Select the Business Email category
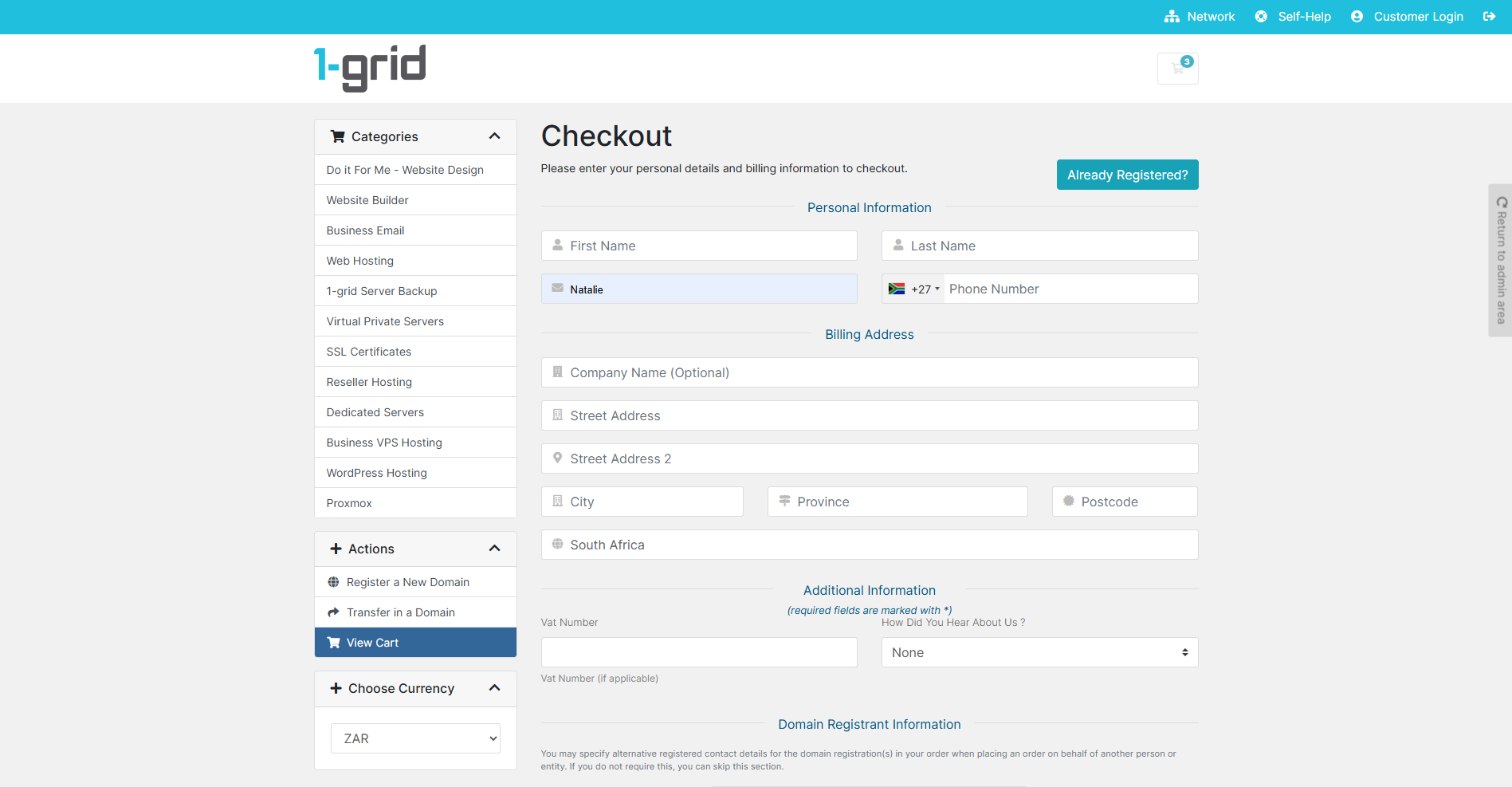Screen dimensions: 1512x787 point(415,230)
